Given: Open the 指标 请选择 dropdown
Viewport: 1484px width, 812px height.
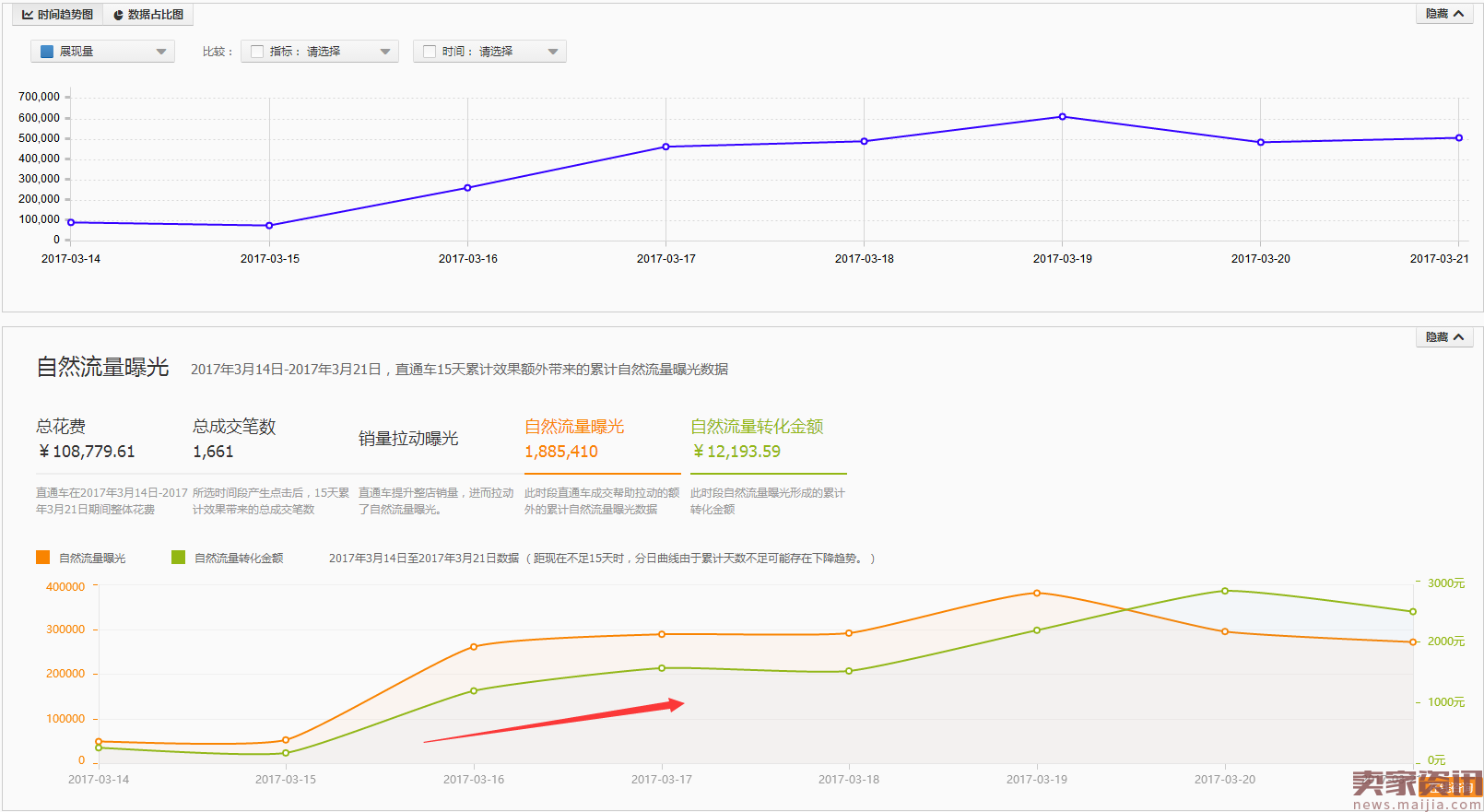Looking at the screenshot, I should [x=320, y=52].
